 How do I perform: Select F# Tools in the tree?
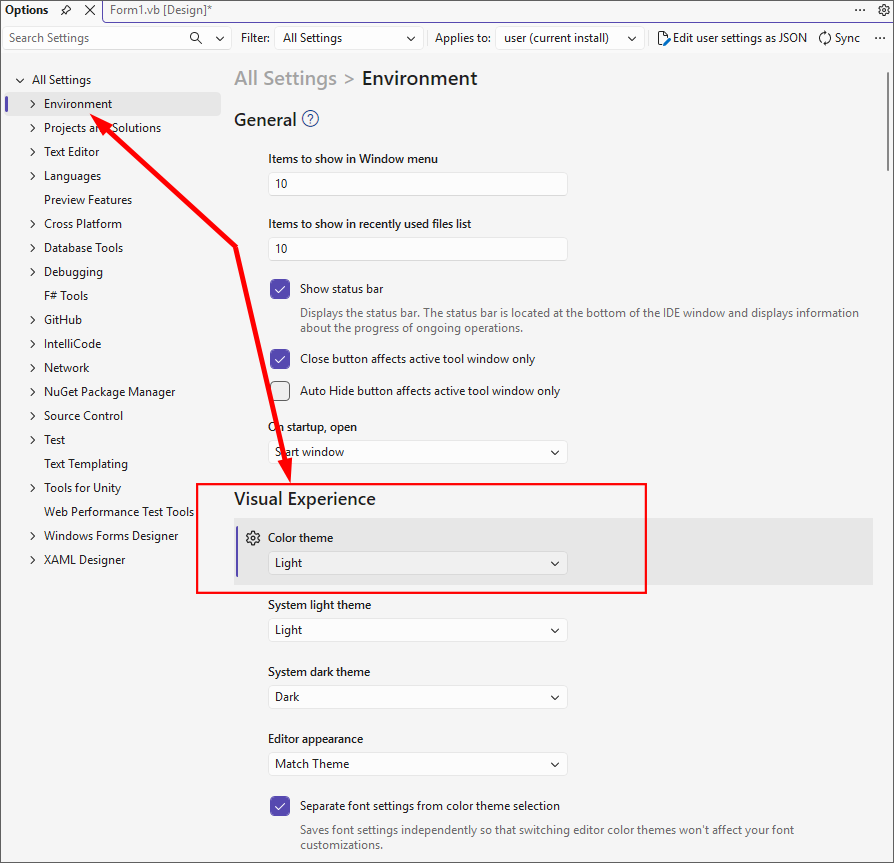pyautogui.click(x=66, y=296)
